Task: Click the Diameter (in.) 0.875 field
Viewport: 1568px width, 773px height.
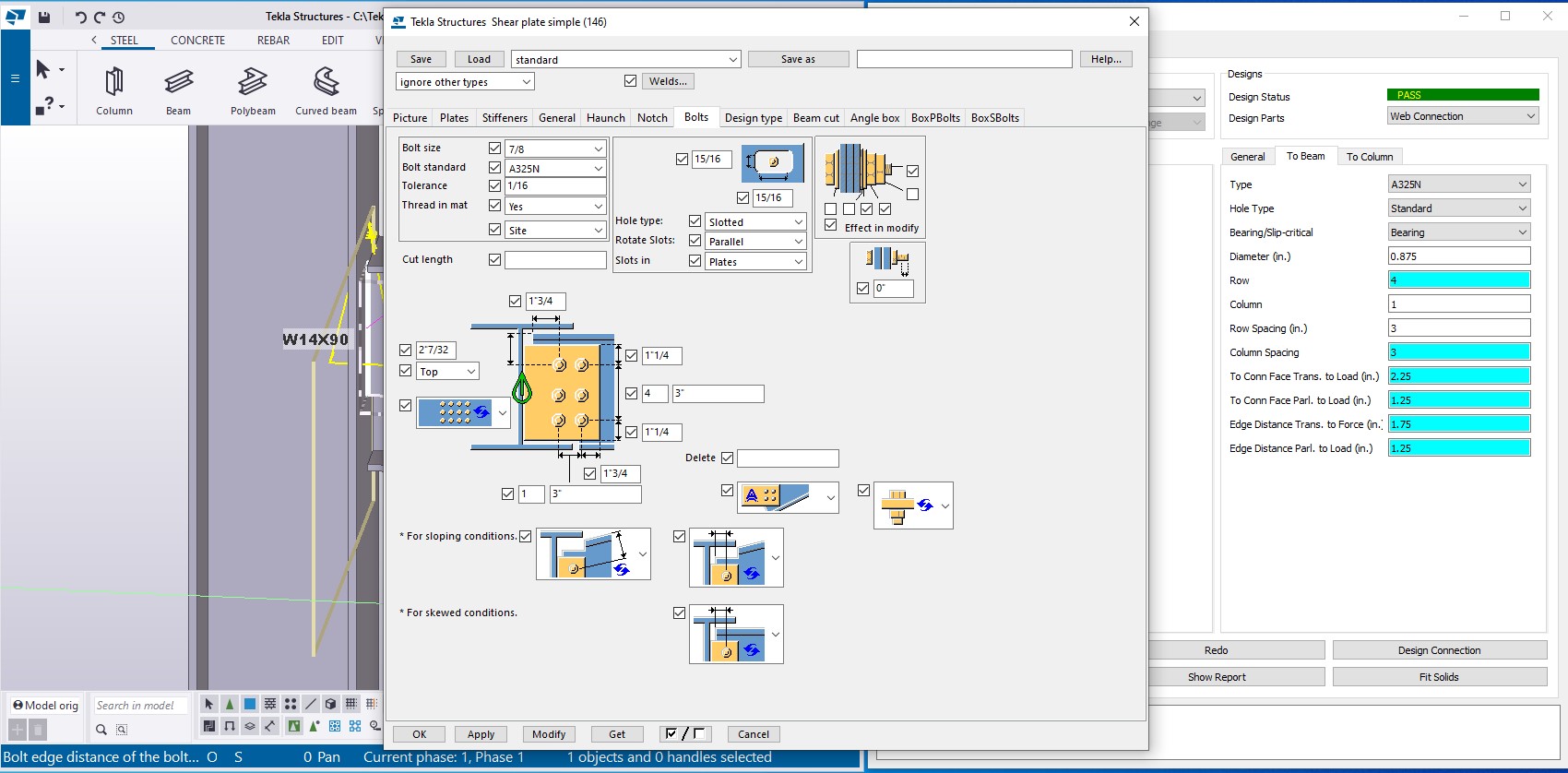Action: 1459,256
